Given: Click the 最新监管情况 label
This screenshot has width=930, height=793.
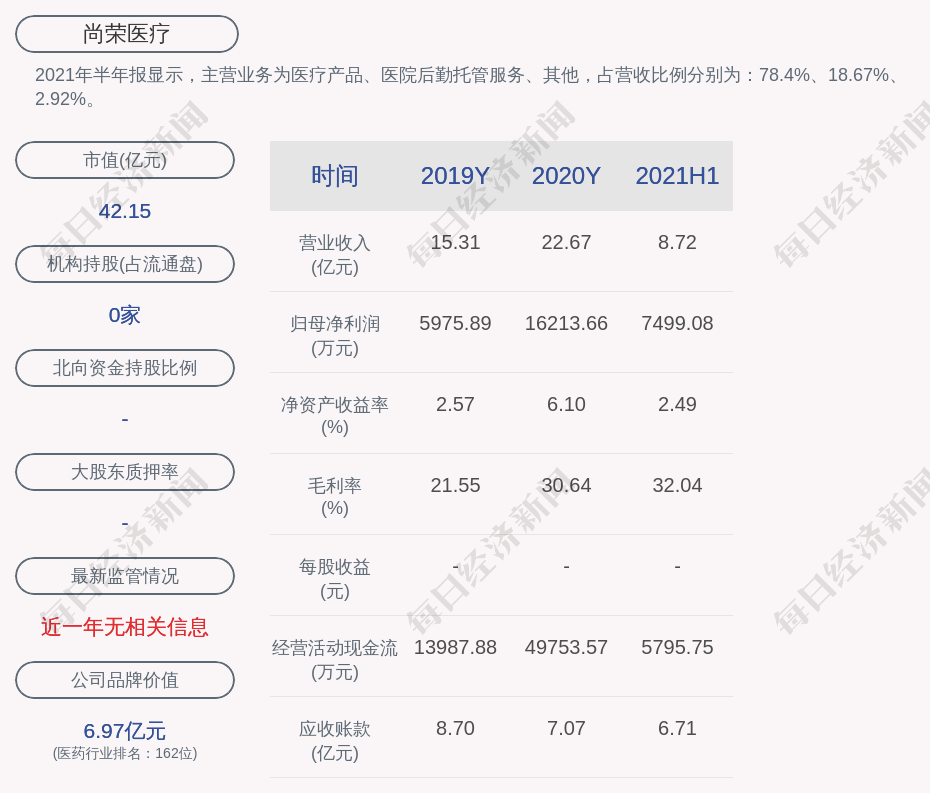Looking at the screenshot, I should point(125,576).
